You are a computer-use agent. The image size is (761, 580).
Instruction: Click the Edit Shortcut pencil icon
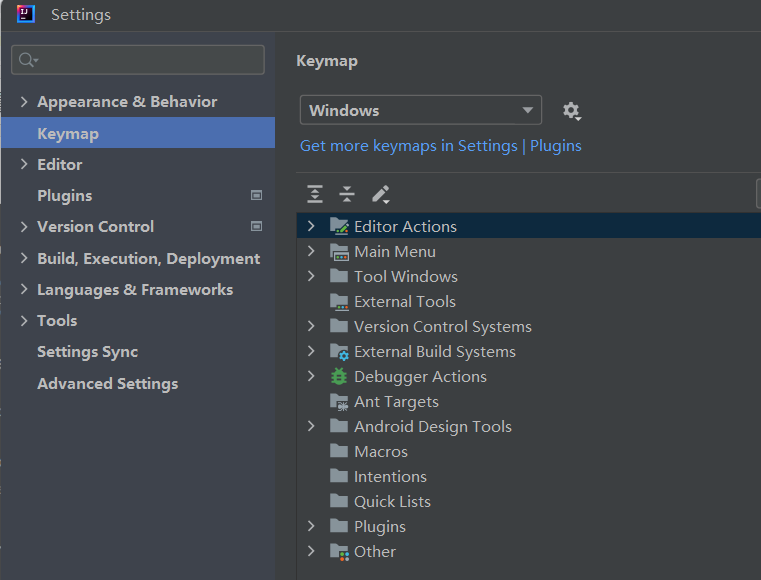click(380, 194)
